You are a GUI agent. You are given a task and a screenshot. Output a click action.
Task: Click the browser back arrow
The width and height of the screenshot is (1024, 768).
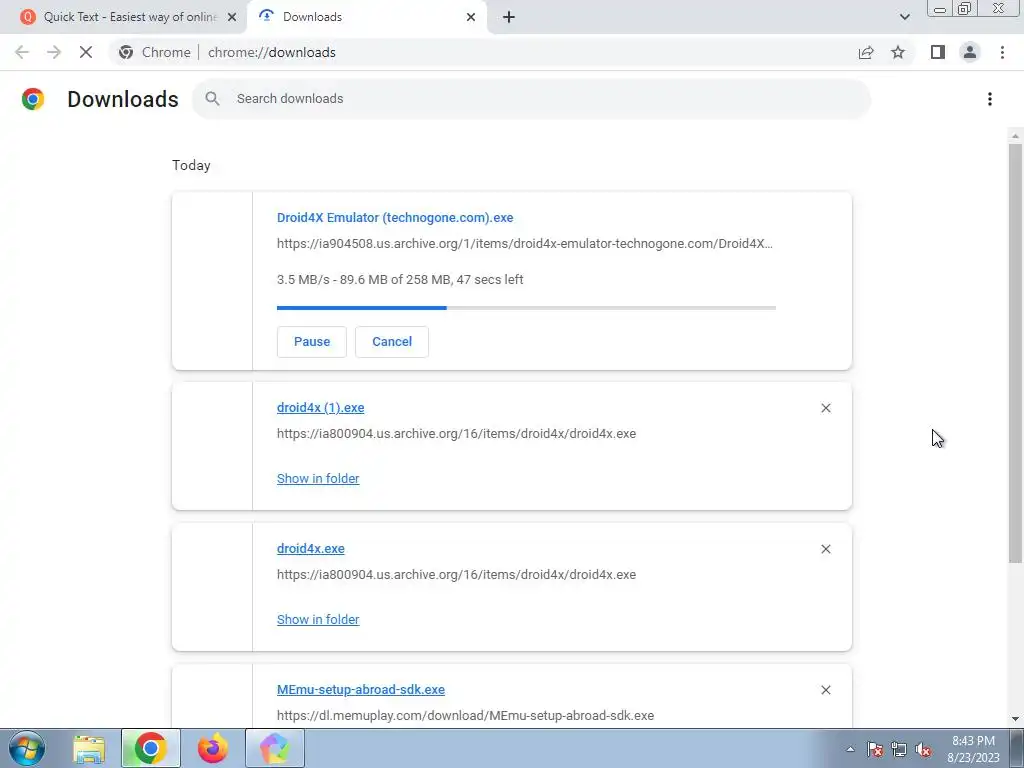point(22,52)
